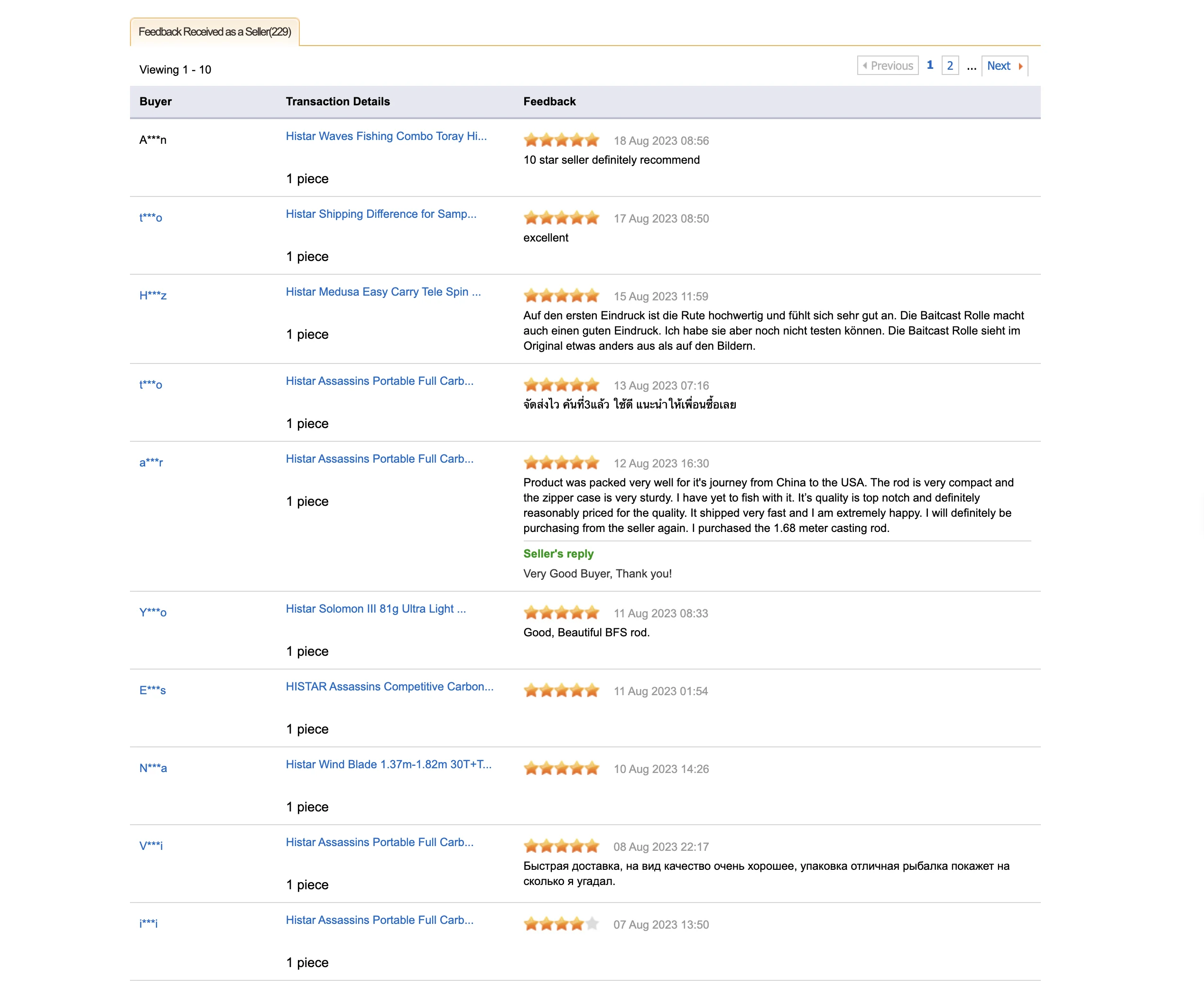Viewport: 1204px width, 987px height.
Task: Click the Seller's reply heading
Action: (x=558, y=554)
